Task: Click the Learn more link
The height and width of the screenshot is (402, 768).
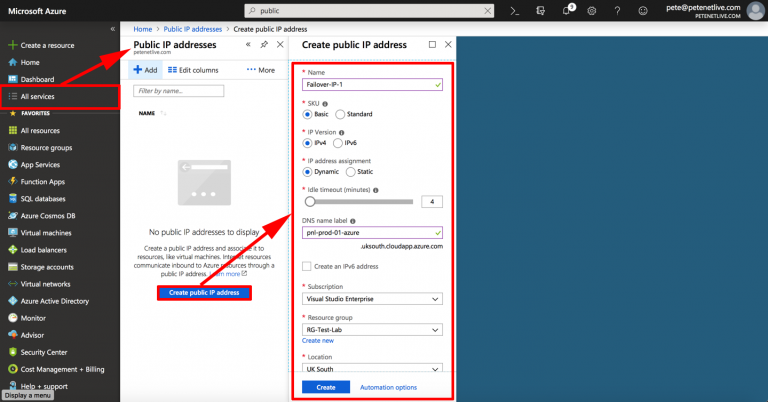Action: [228, 274]
